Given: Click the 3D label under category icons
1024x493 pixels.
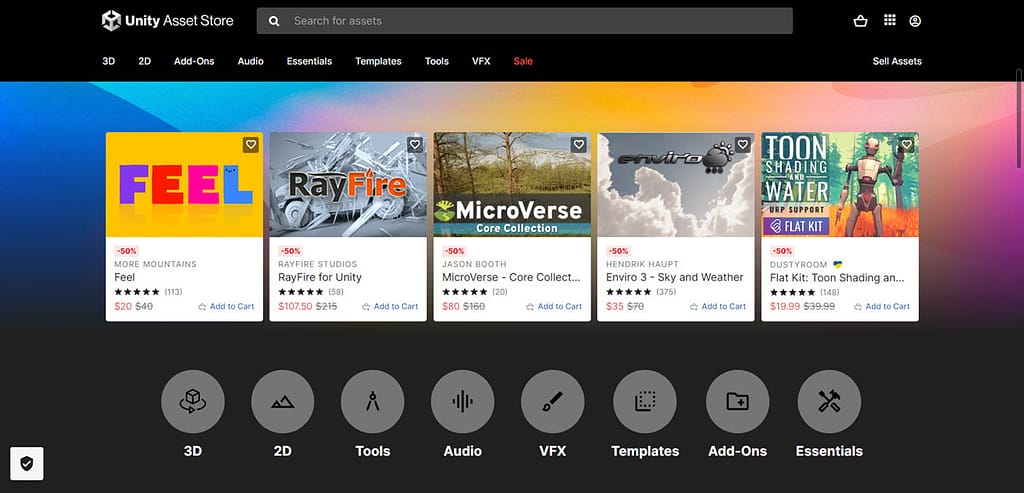Looking at the screenshot, I should point(193,451).
